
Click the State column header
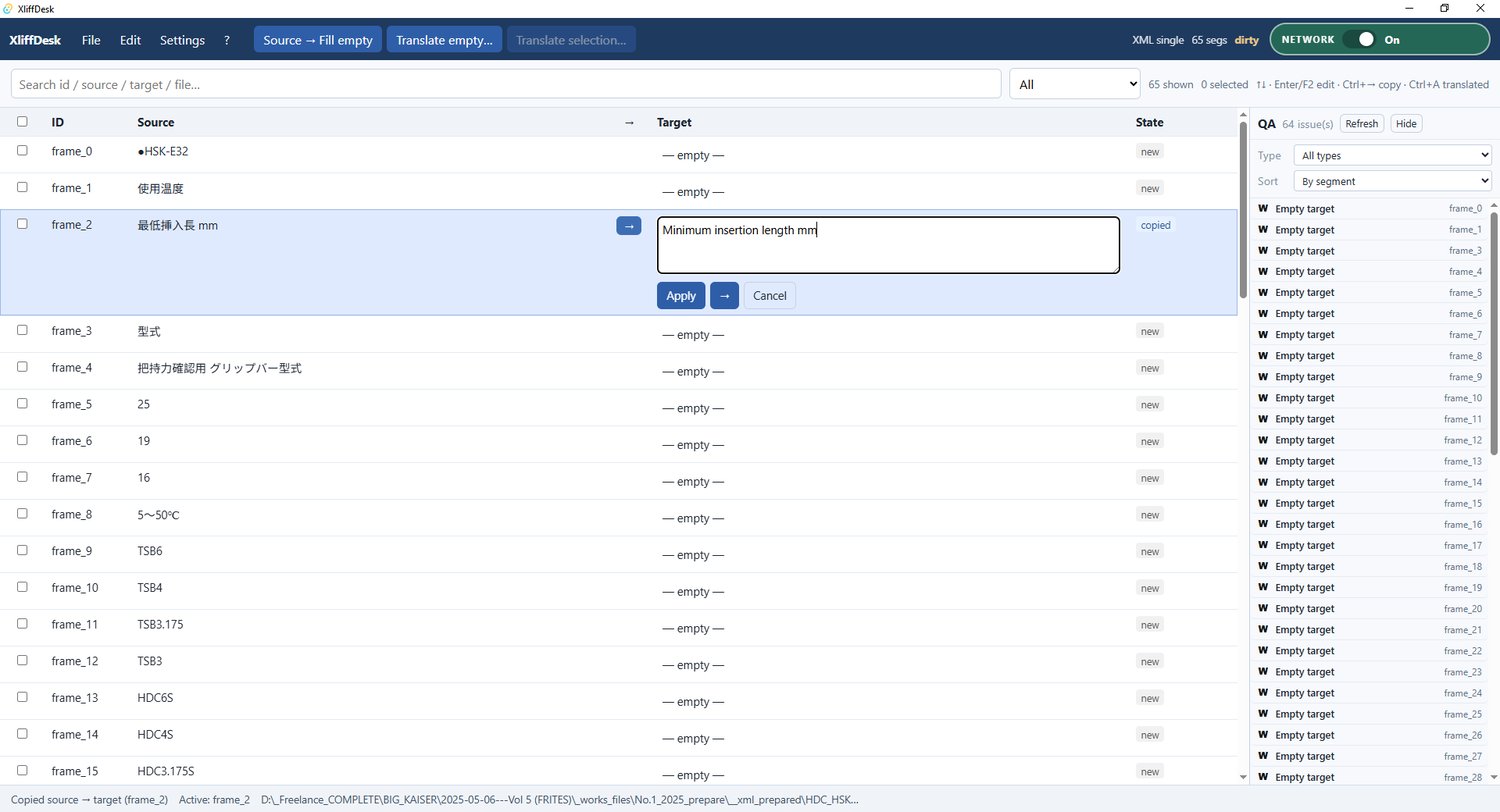click(x=1149, y=122)
